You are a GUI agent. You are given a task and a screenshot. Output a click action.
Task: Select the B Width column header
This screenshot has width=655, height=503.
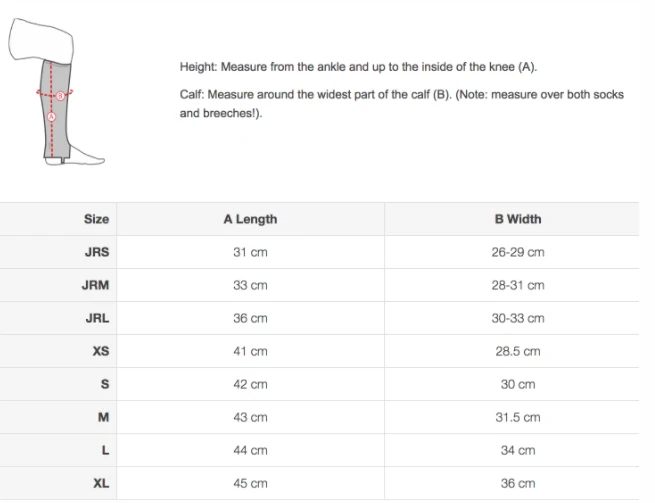point(517,219)
